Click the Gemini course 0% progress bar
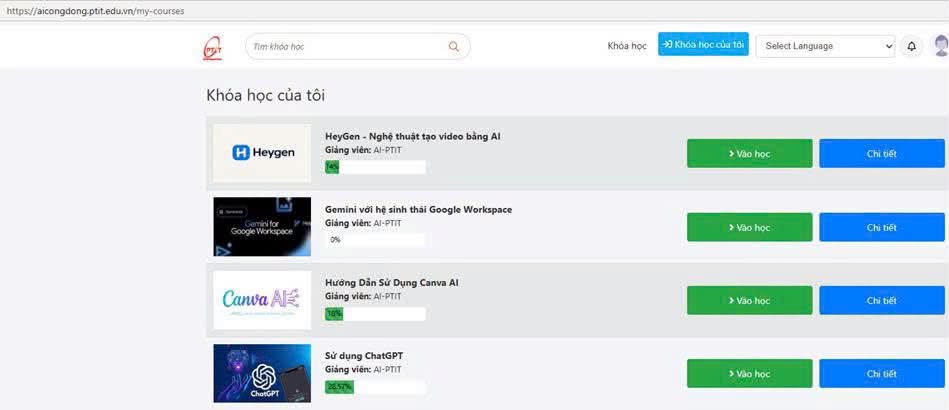Screen dimensions: 949x410 coord(375,240)
